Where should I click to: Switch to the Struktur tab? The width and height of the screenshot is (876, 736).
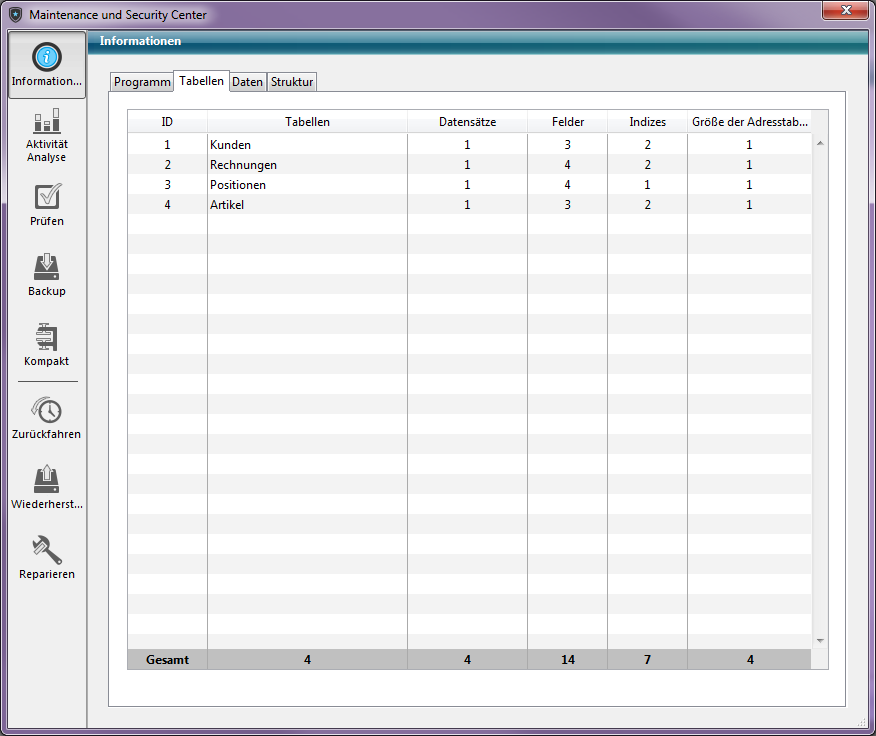(292, 82)
